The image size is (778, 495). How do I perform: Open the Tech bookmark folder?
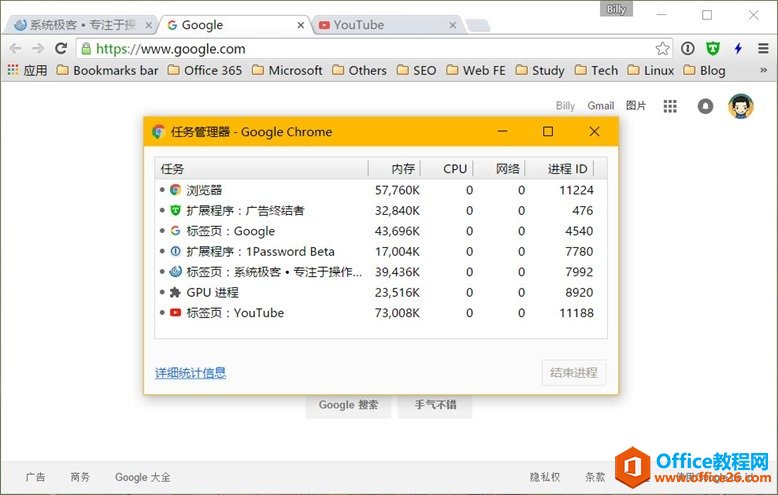pyautogui.click(x=596, y=70)
